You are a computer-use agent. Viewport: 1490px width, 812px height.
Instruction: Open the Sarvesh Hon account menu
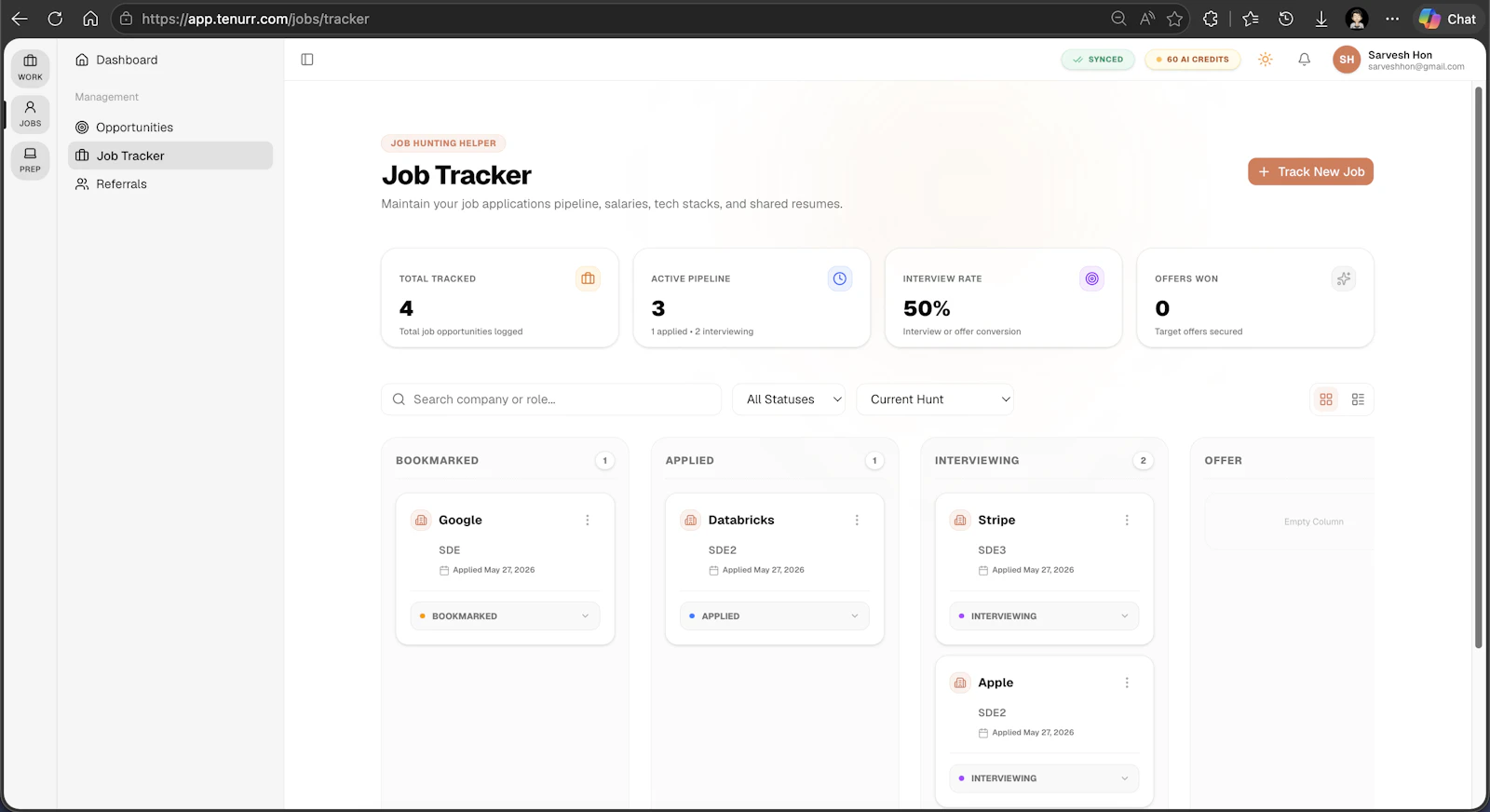point(1399,60)
